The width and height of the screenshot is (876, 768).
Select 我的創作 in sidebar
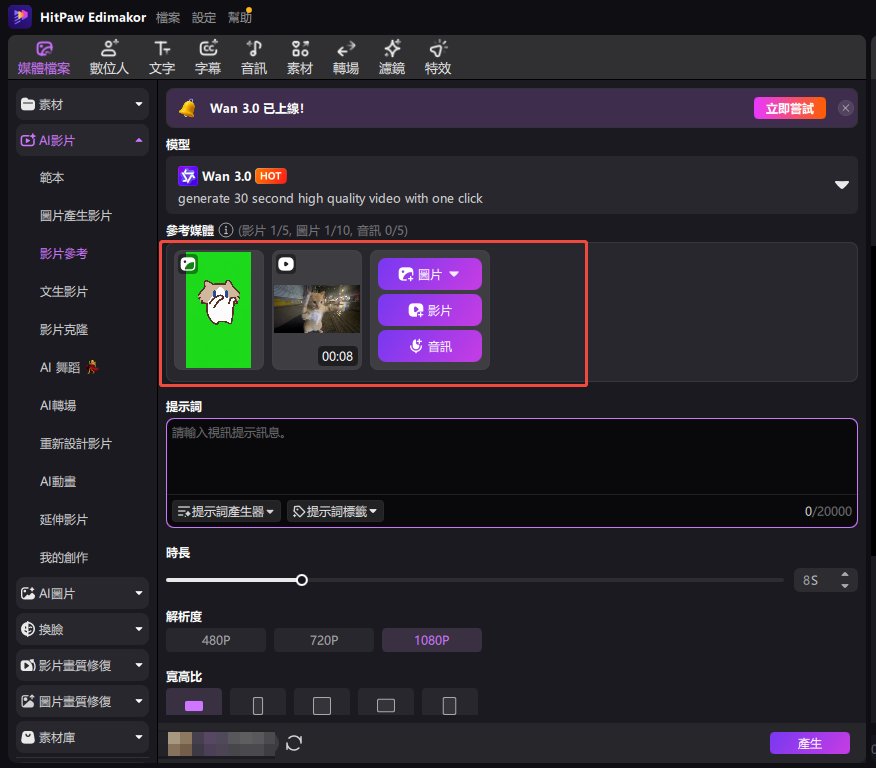click(64, 557)
